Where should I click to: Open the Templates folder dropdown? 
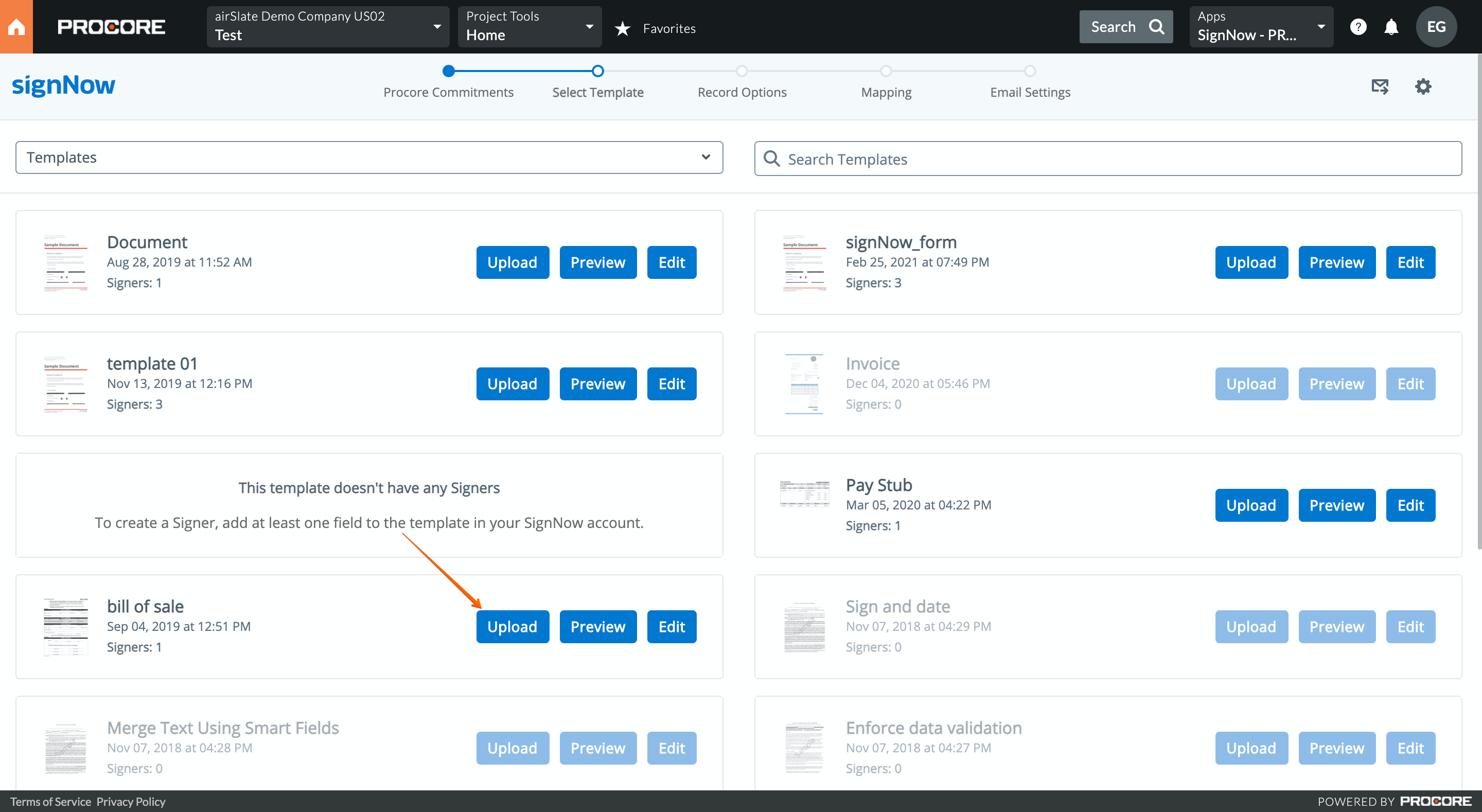pos(369,157)
